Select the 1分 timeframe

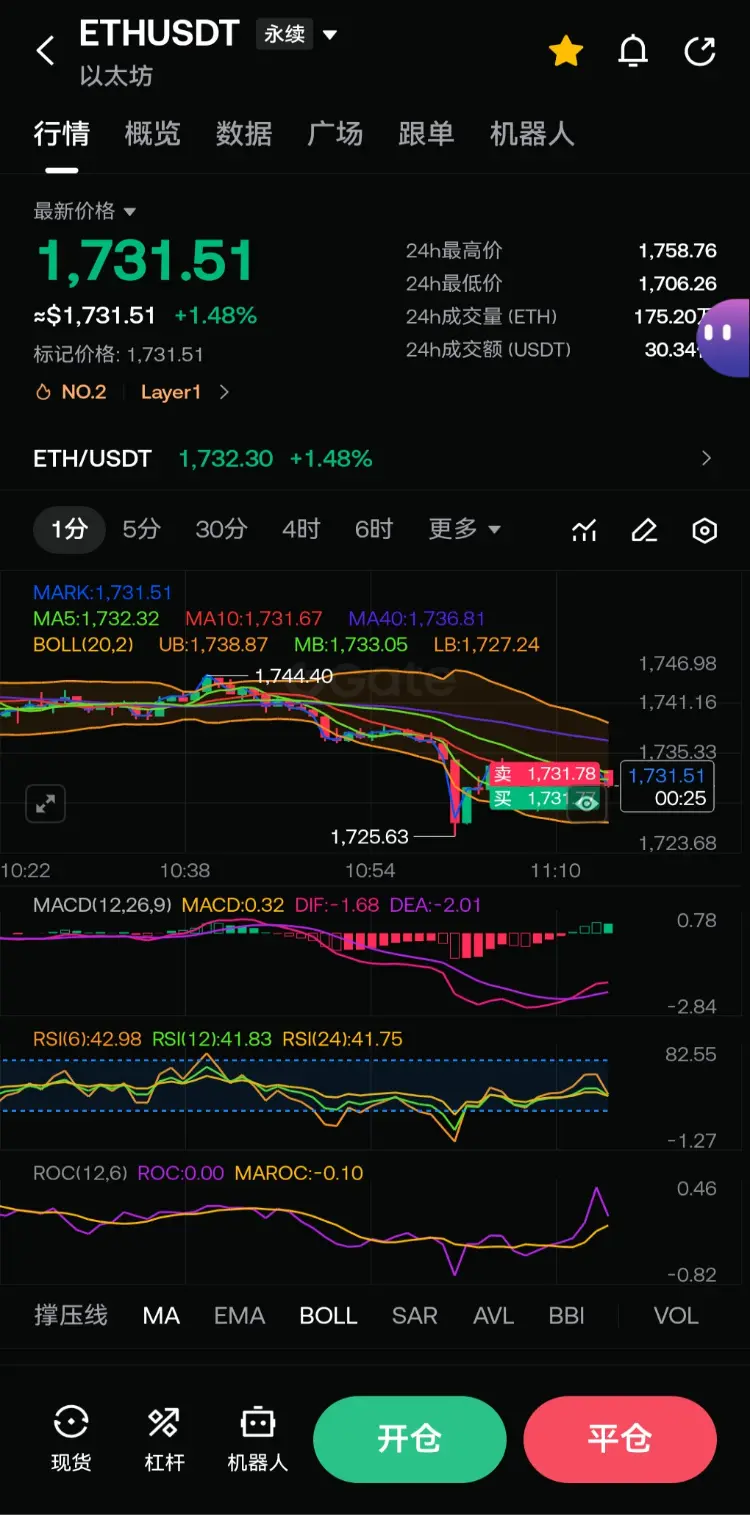69,529
